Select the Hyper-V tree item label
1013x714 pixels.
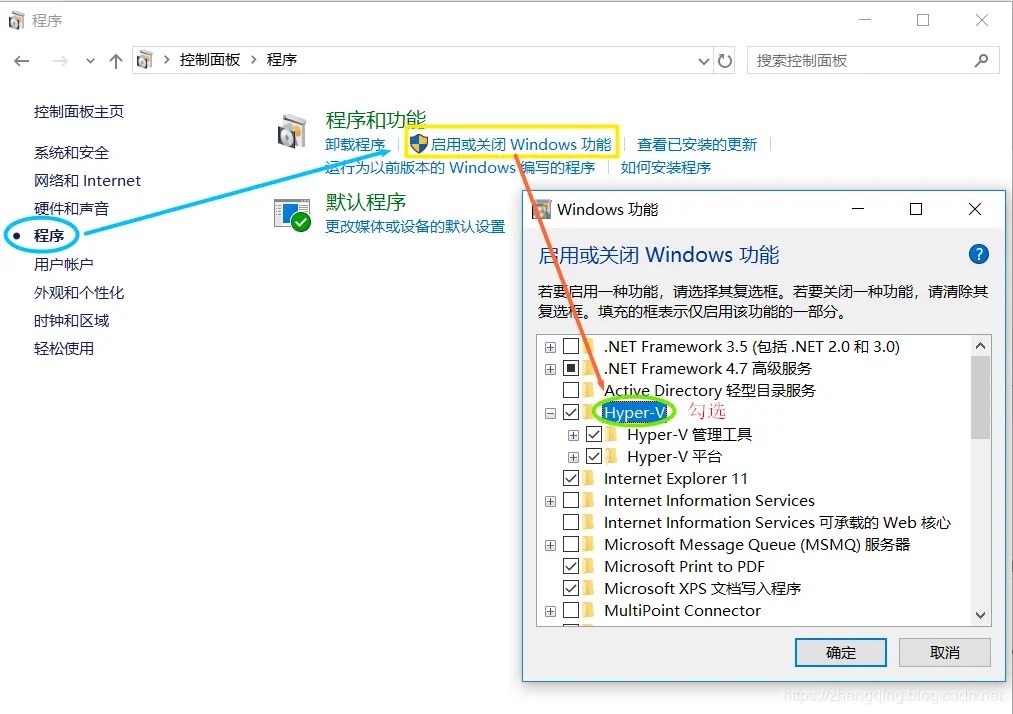(634, 412)
